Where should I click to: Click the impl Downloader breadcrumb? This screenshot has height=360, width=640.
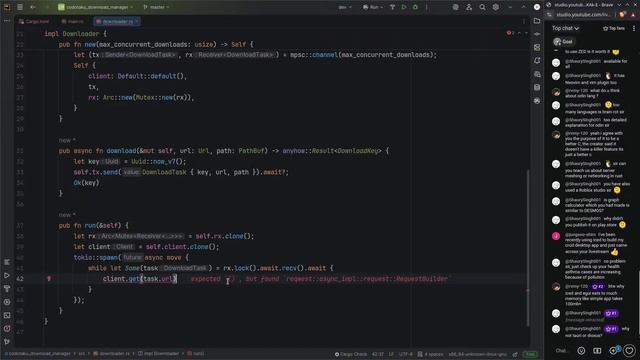point(158,354)
